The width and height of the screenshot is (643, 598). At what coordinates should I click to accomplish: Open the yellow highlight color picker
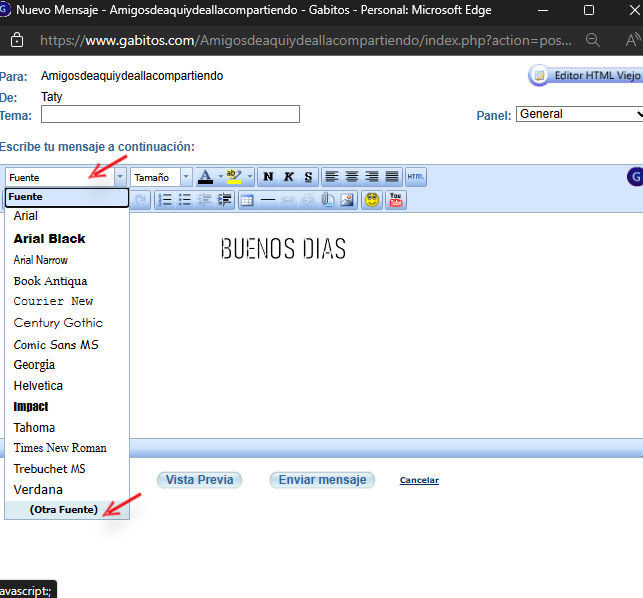click(235, 177)
